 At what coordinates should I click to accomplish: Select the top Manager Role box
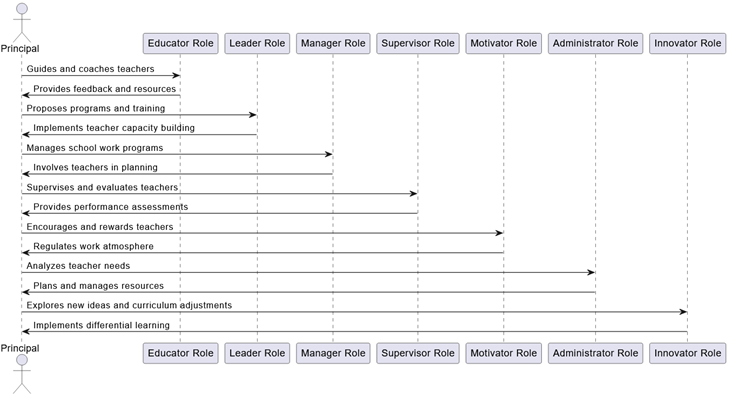click(333, 43)
